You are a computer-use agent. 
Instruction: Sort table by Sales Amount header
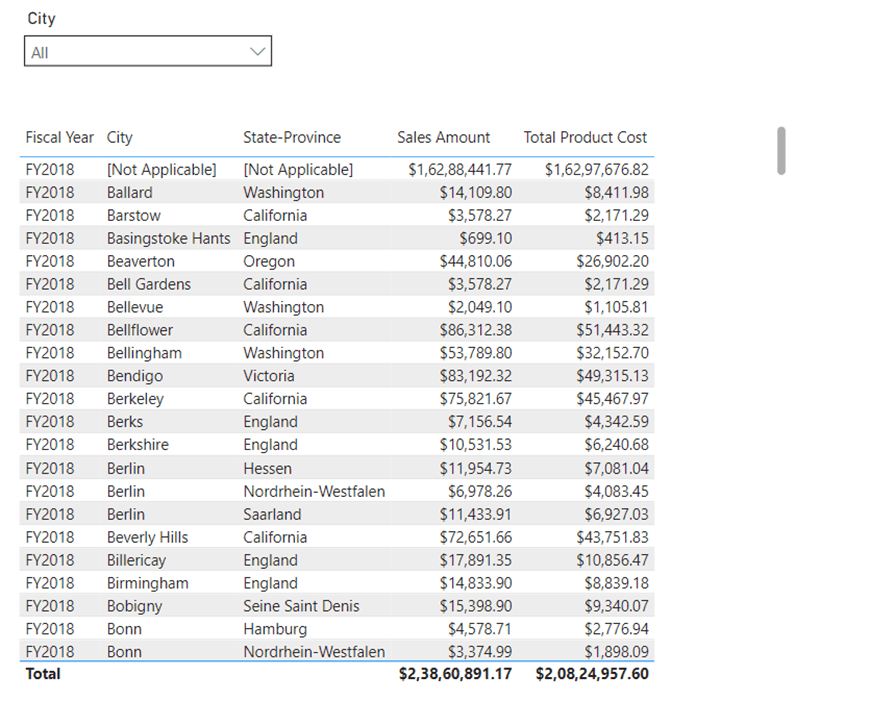pyautogui.click(x=443, y=138)
